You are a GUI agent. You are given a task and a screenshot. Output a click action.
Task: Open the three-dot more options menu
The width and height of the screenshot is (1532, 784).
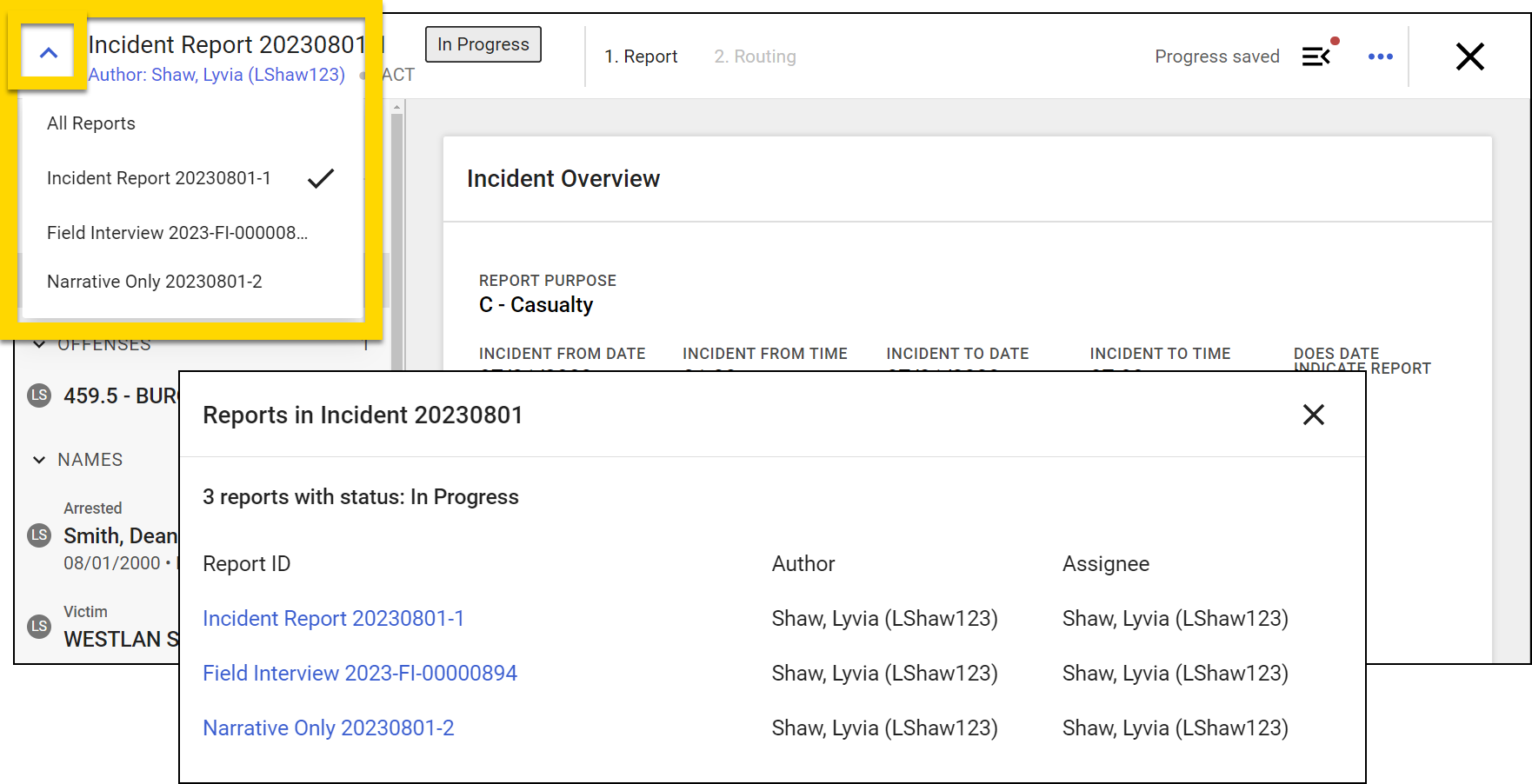(1380, 56)
